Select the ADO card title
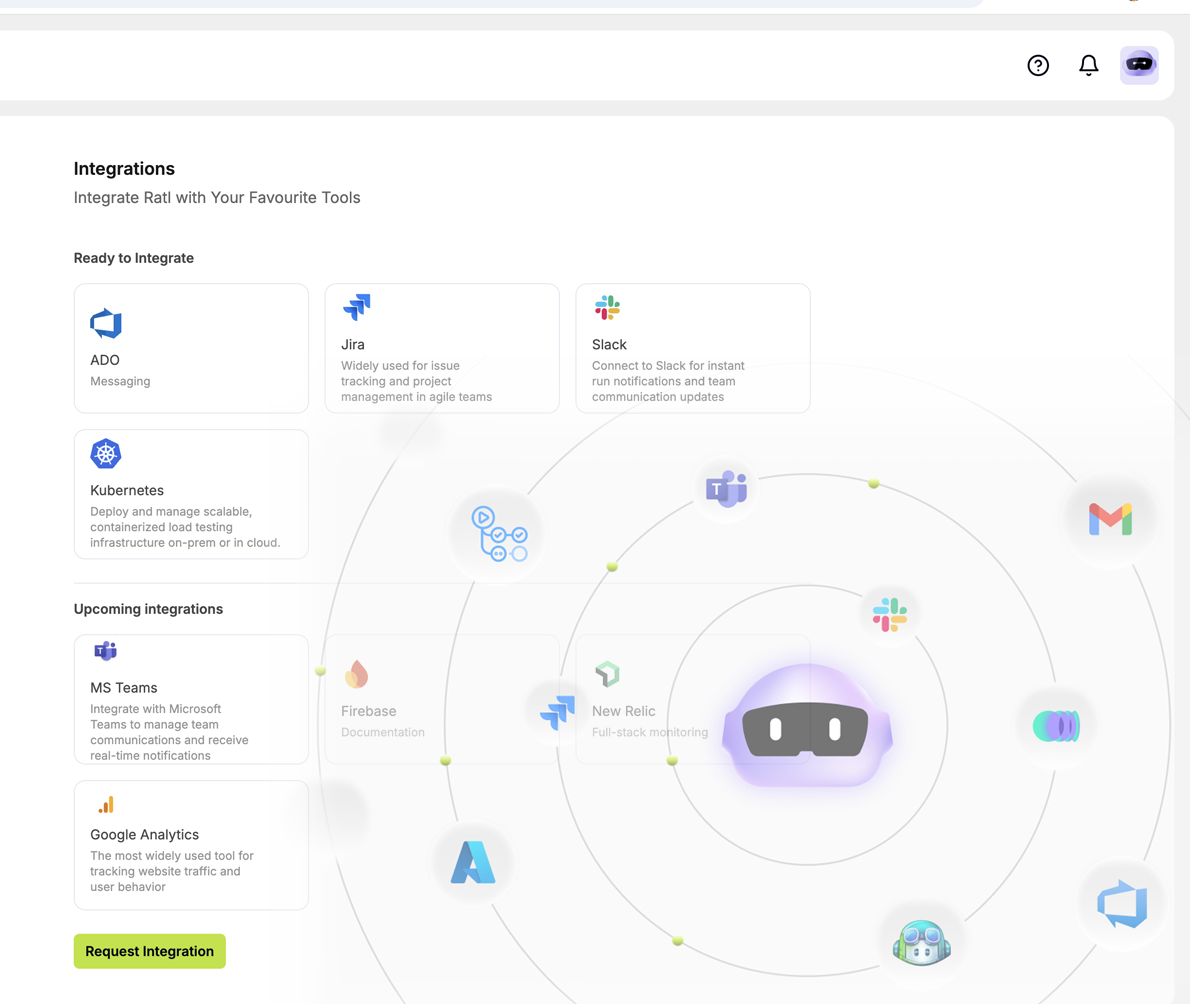The height and width of the screenshot is (1004, 1190). coord(105,360)
